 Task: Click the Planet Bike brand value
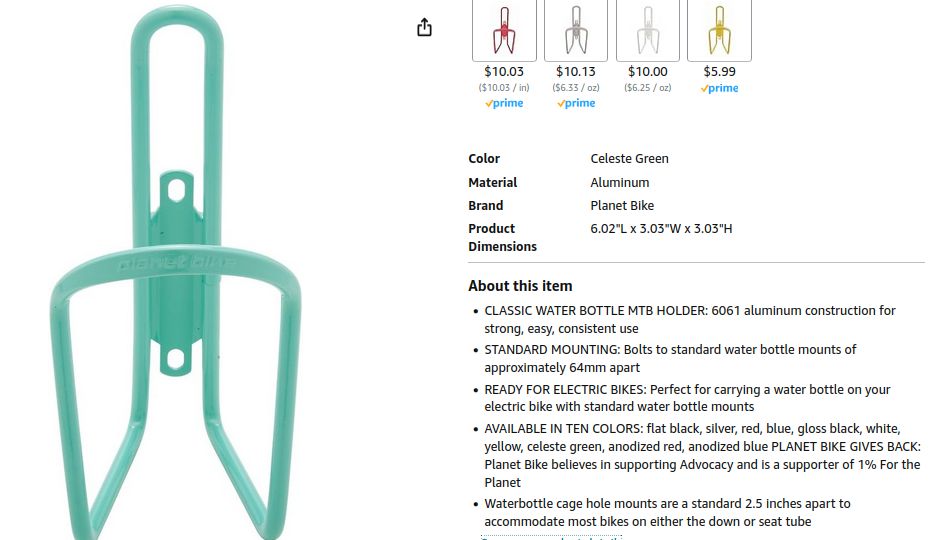(622, 205)
